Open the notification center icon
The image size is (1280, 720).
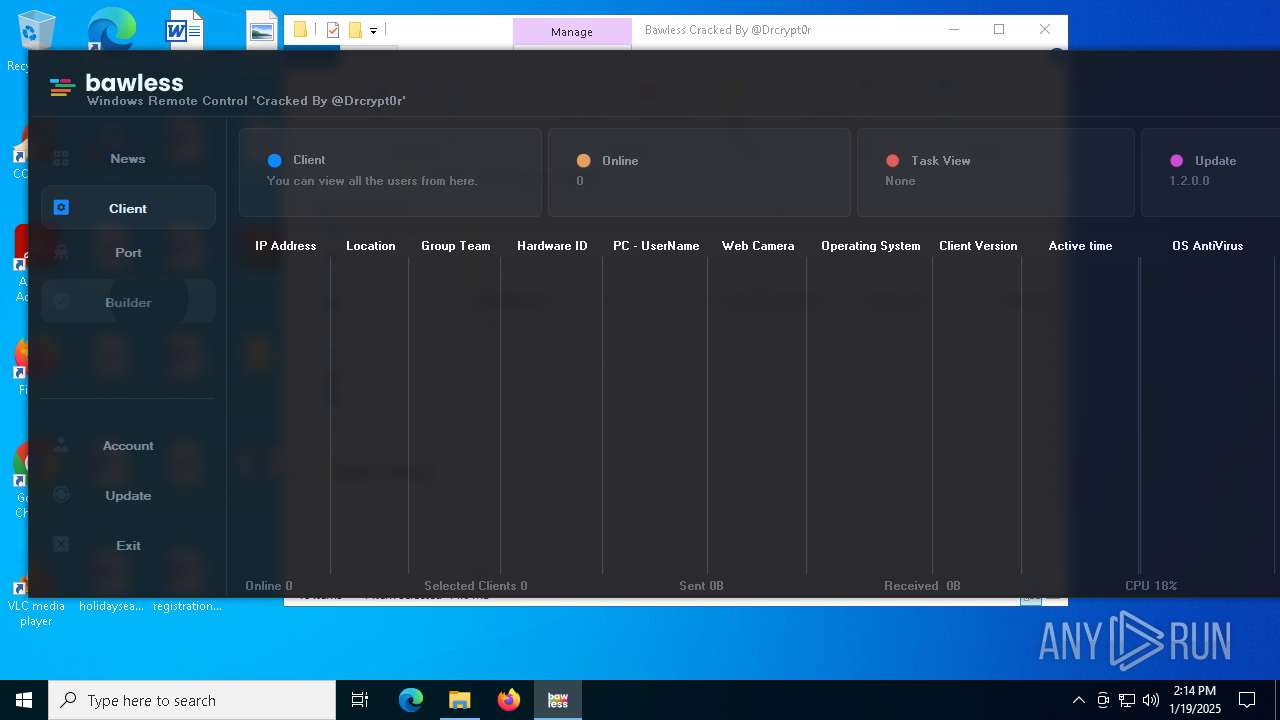(x=1247, y=700)
